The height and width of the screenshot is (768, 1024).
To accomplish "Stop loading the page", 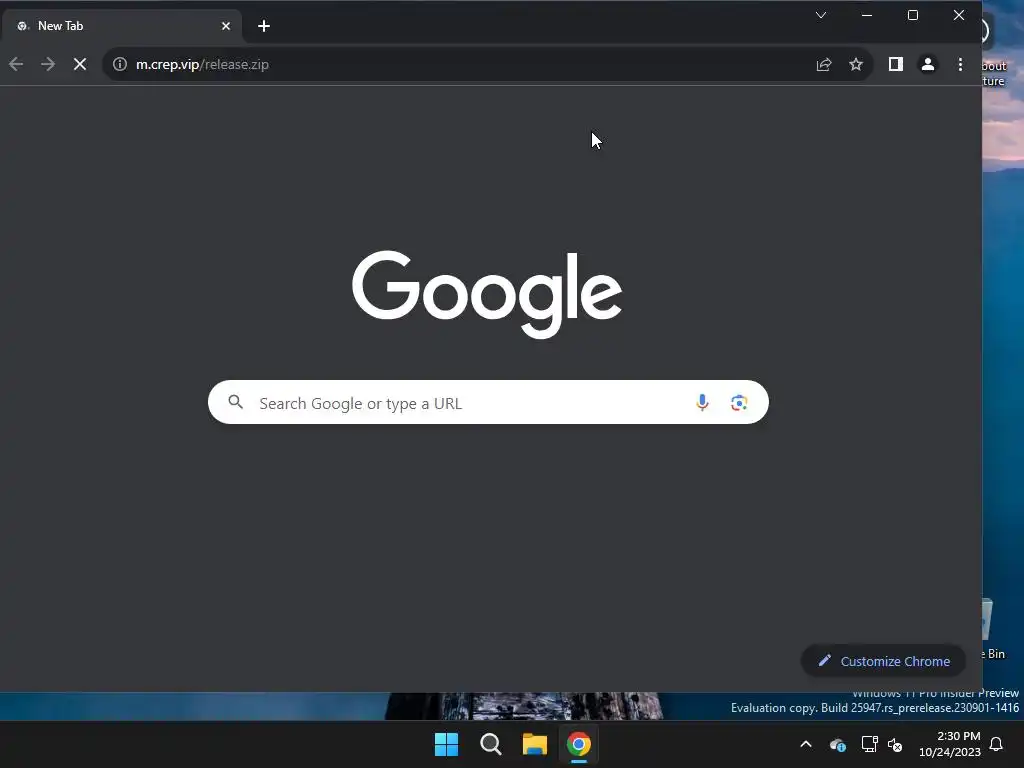I will 80,64.
